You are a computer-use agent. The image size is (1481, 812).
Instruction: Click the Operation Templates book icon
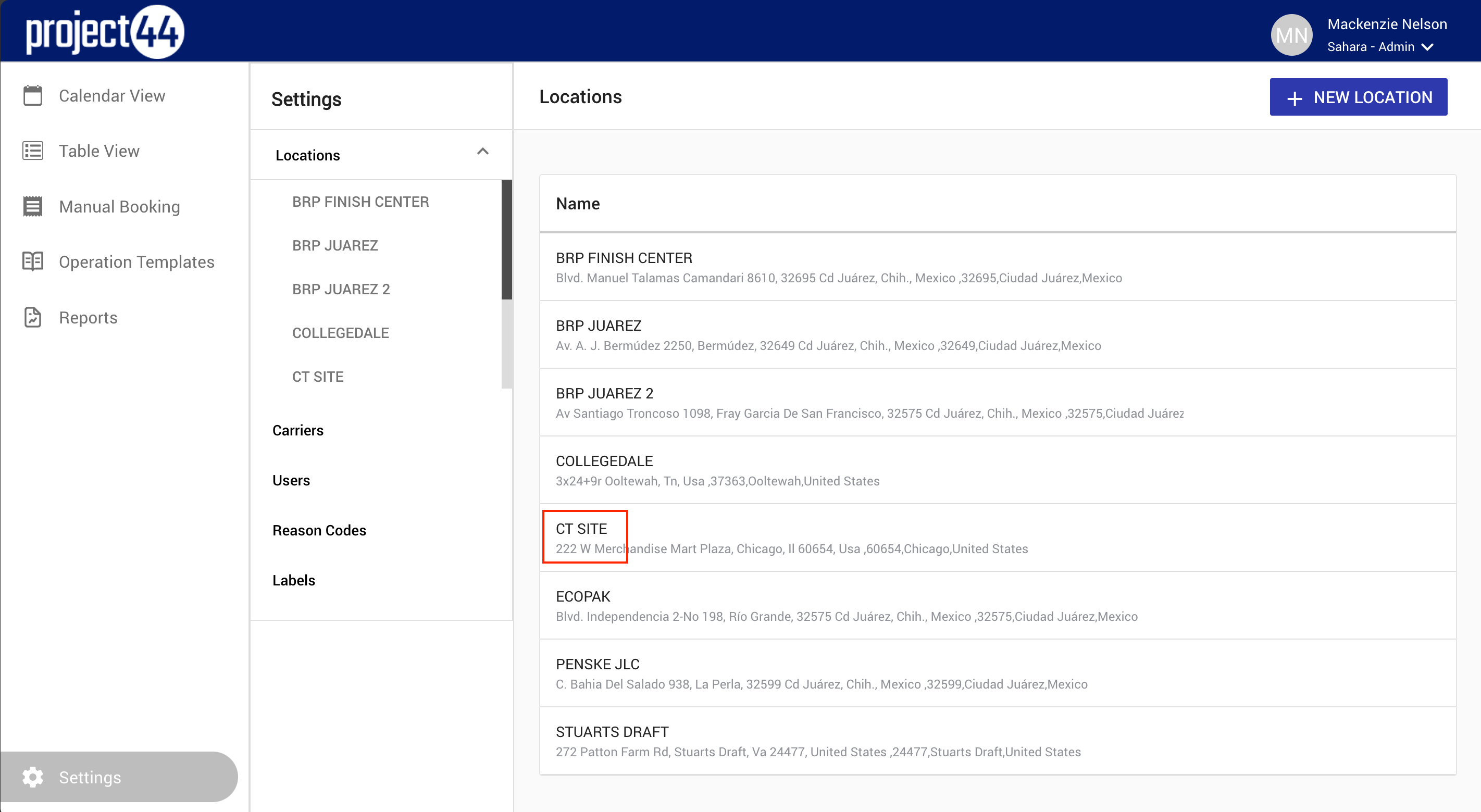pos(33,261)
